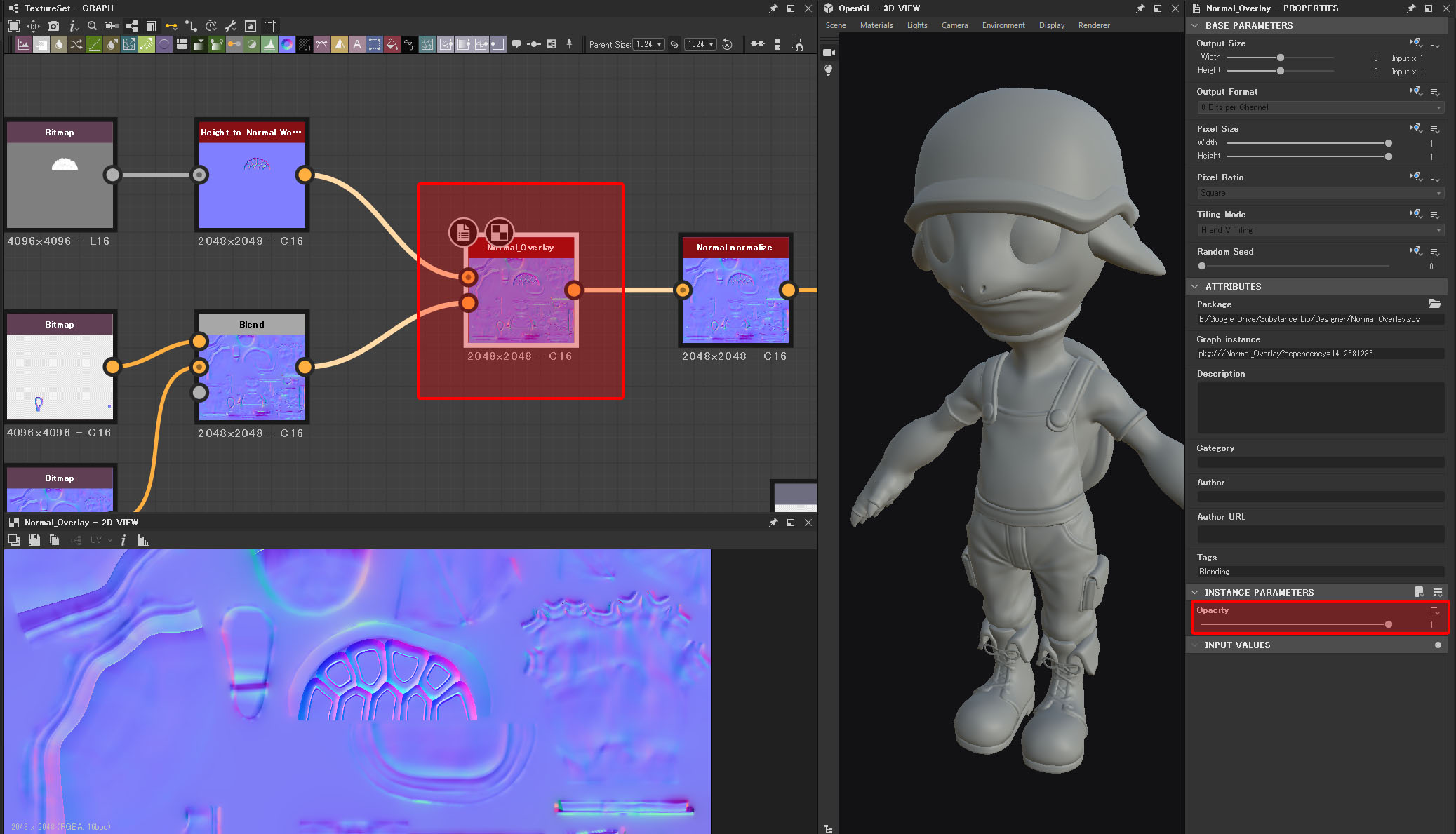The width and height of the screenshot is (1456, 834).
Task: Select the Height to Normal World node
Action: point(252,175)
